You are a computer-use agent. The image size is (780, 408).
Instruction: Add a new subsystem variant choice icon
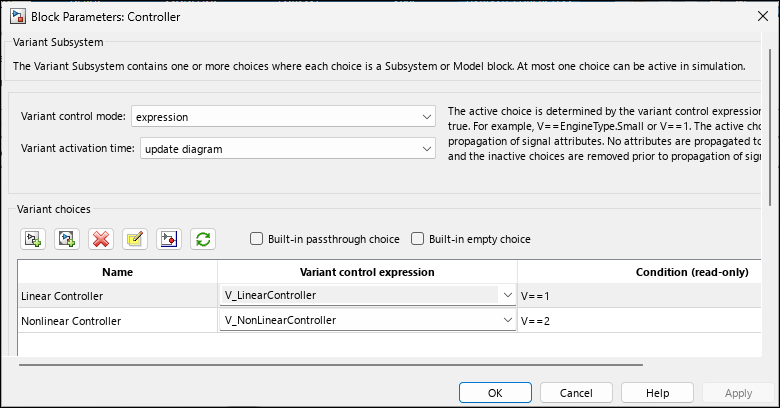[33, 239]
